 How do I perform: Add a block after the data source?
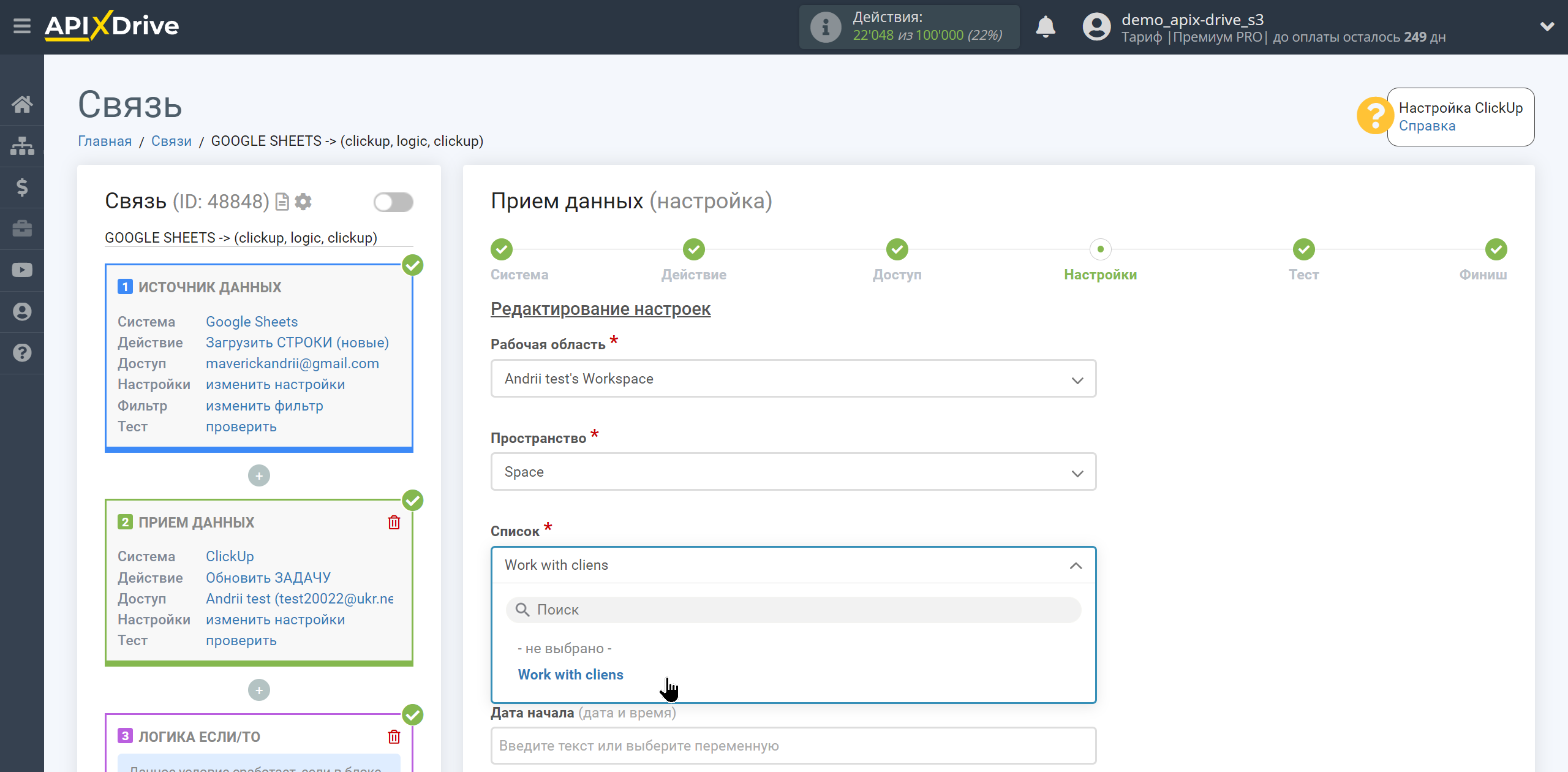tap(259, 475)
